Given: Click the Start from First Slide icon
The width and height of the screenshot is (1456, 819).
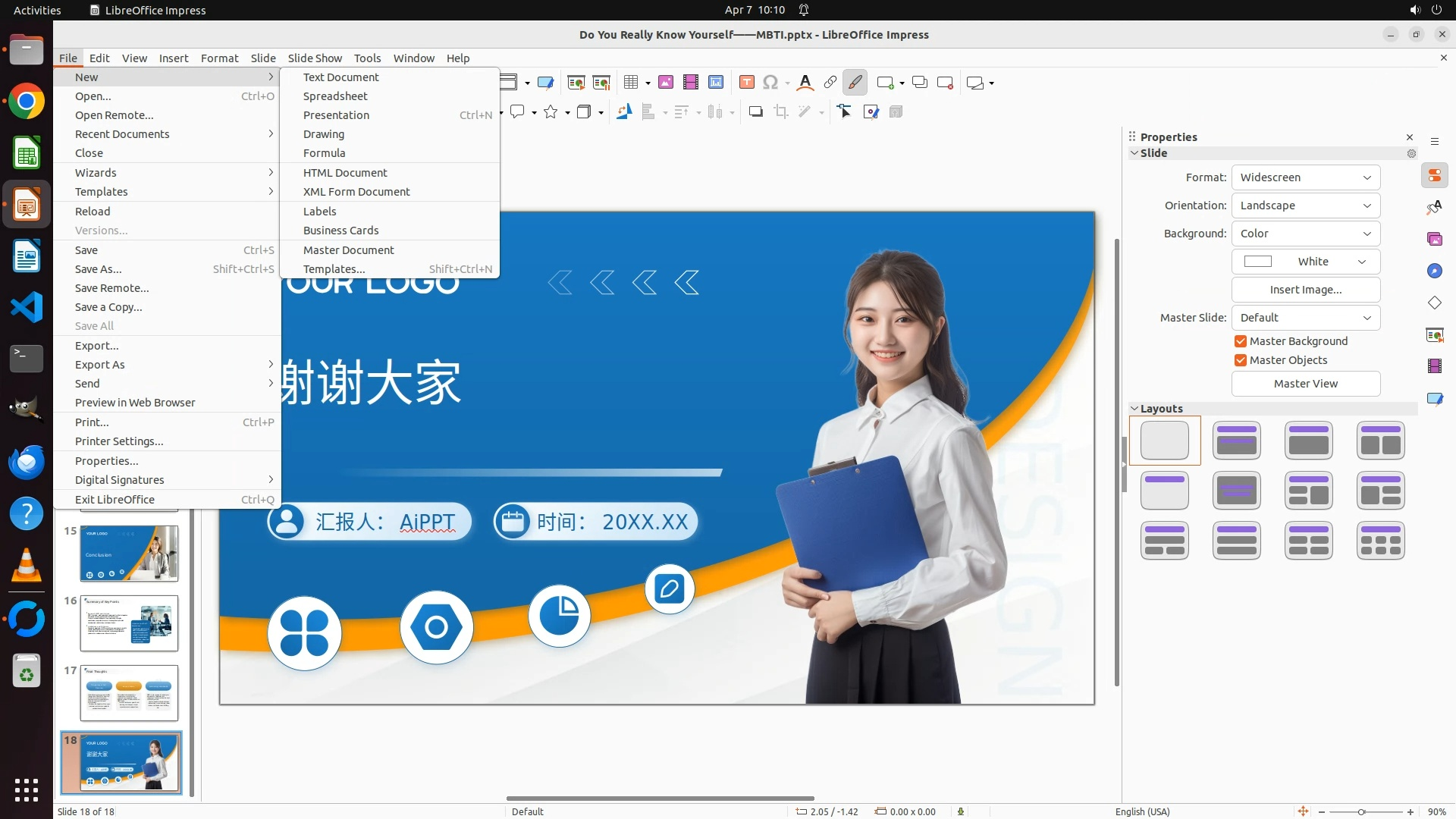Looking at the screenshot, I should coord(576,82).
